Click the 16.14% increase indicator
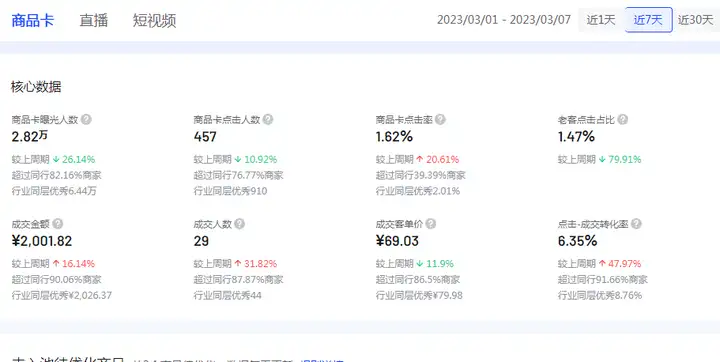 [73, 264]
